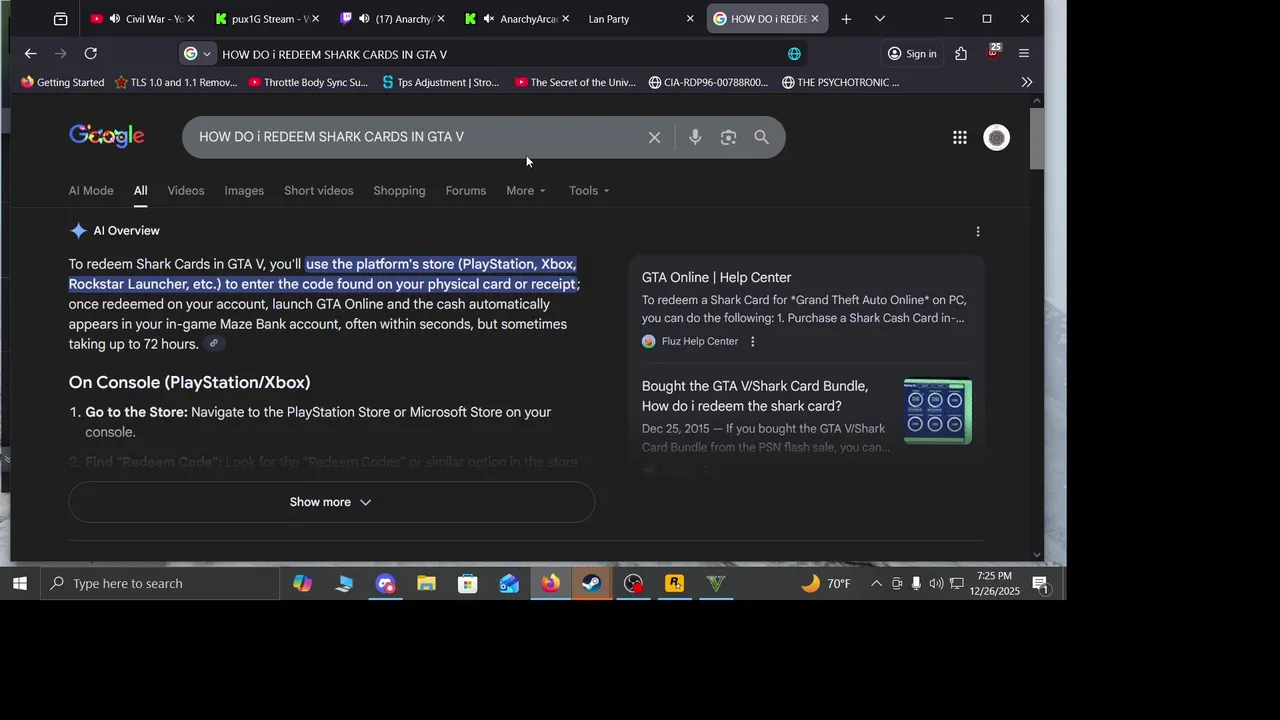1280x720 pixels.
Task: Open a new browser tab
Action: pyautogui.click(x=846, y=19)
